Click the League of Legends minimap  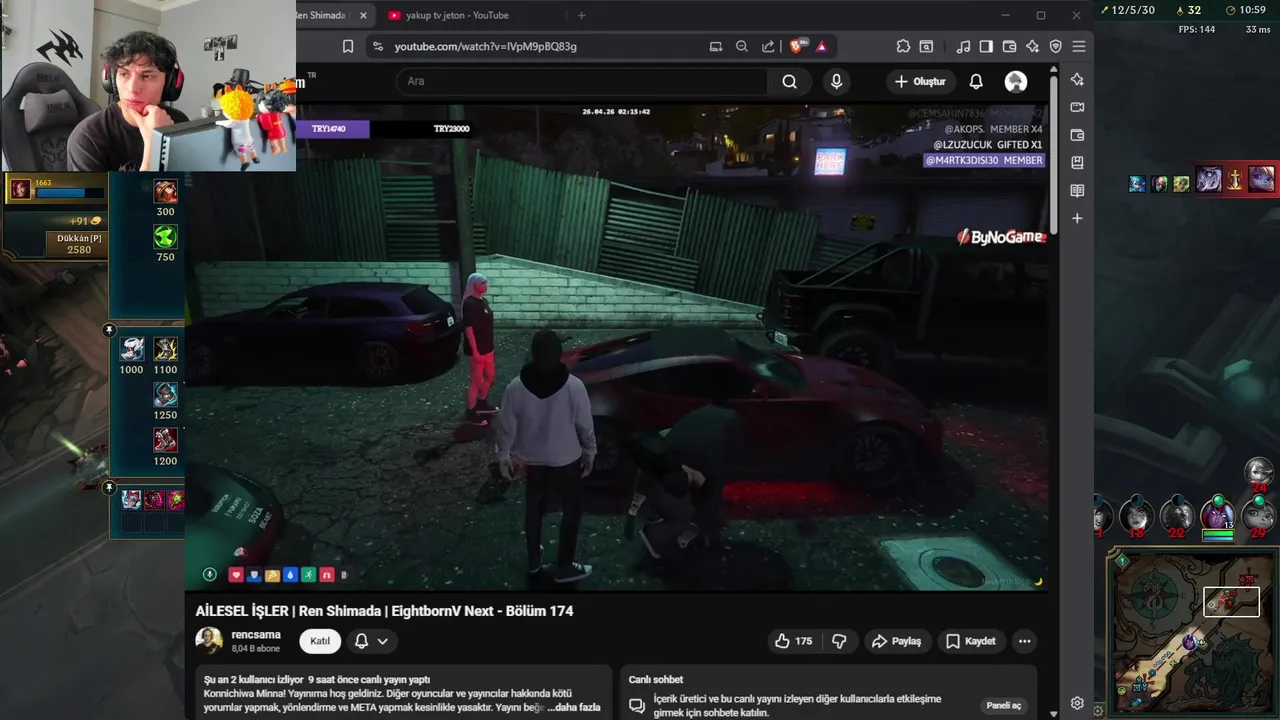coord(1194,634)
